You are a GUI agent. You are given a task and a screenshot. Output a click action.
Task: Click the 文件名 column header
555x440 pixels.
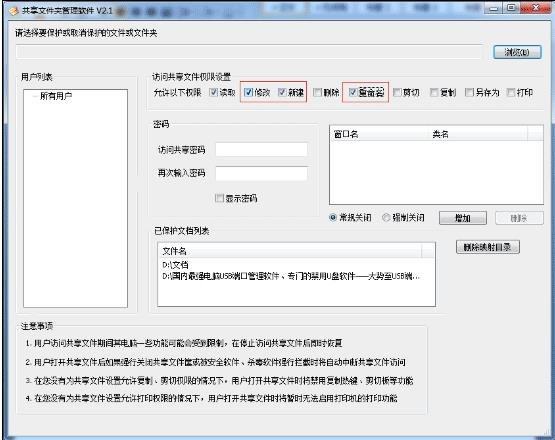tap(290, 251)
